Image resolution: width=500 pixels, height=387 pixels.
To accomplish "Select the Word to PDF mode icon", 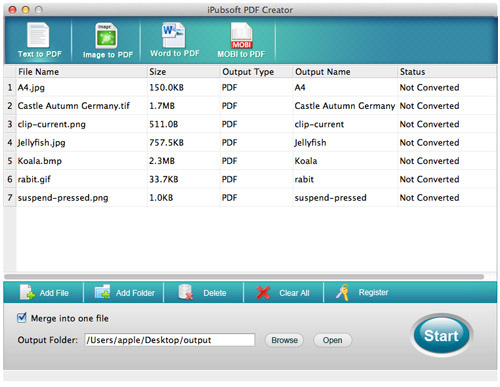I will (x=173, y=35).
